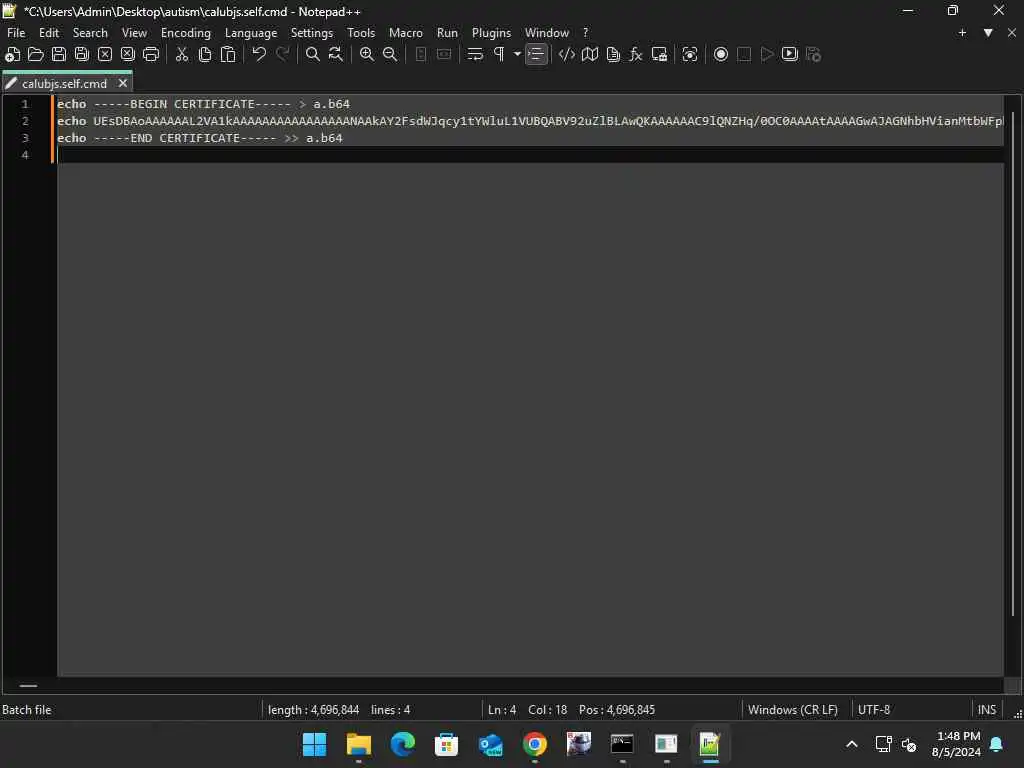This screenshot has height=768, width=1024.
Task: Click "Ln : 4" position in status bar
Action: (x=502, y=710)
